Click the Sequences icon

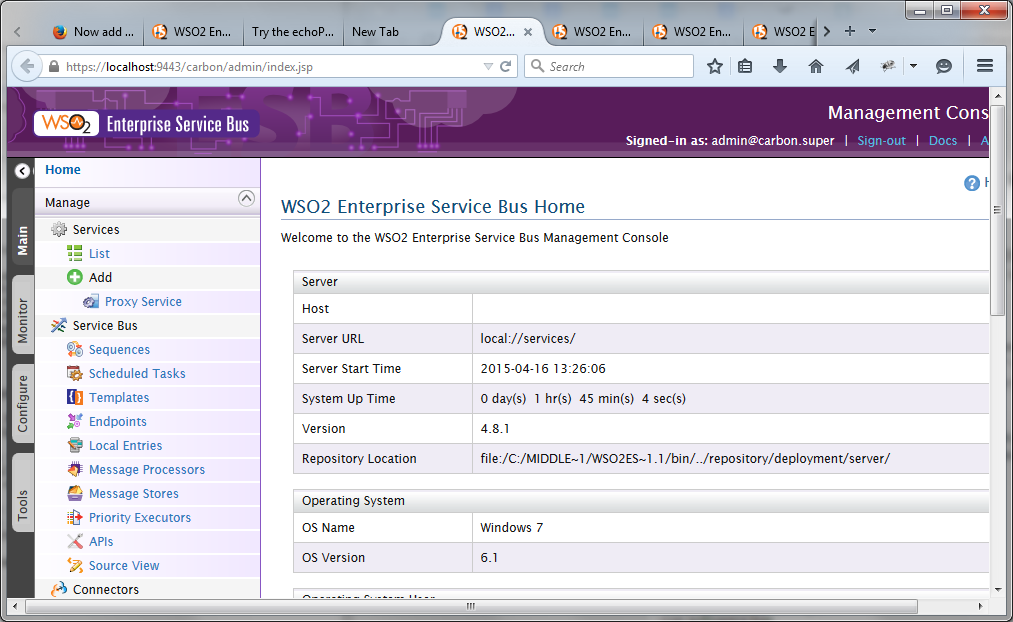75,349
